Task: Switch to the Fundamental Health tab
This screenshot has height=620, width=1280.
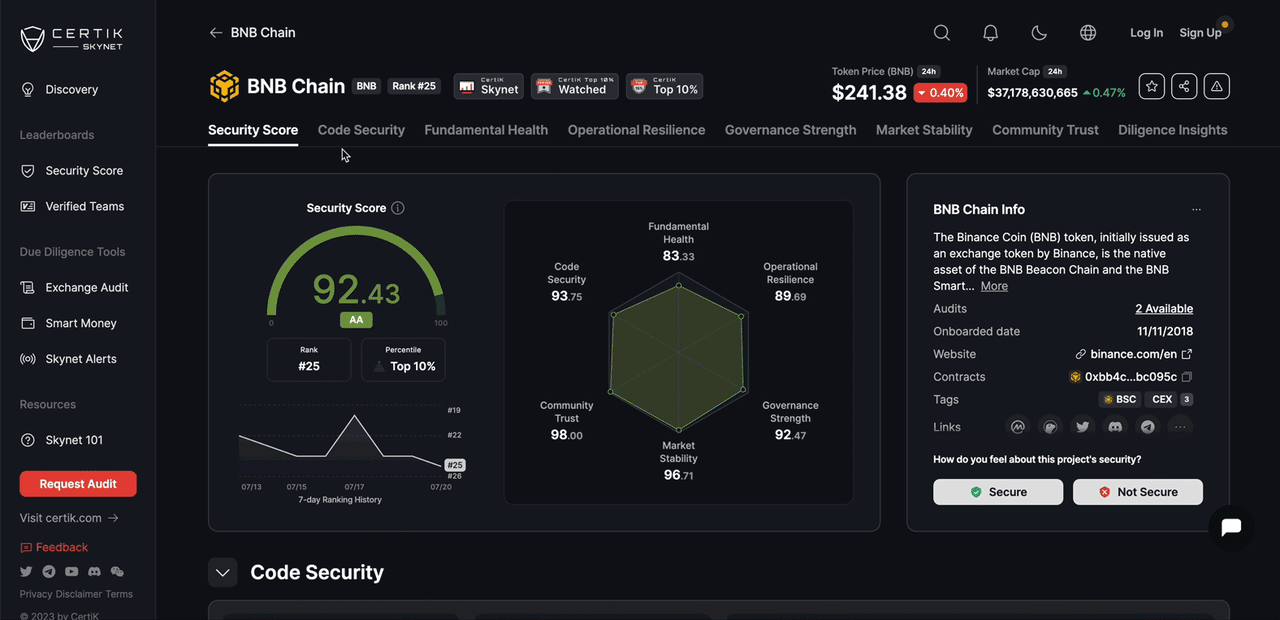Action: pos(486,130)
